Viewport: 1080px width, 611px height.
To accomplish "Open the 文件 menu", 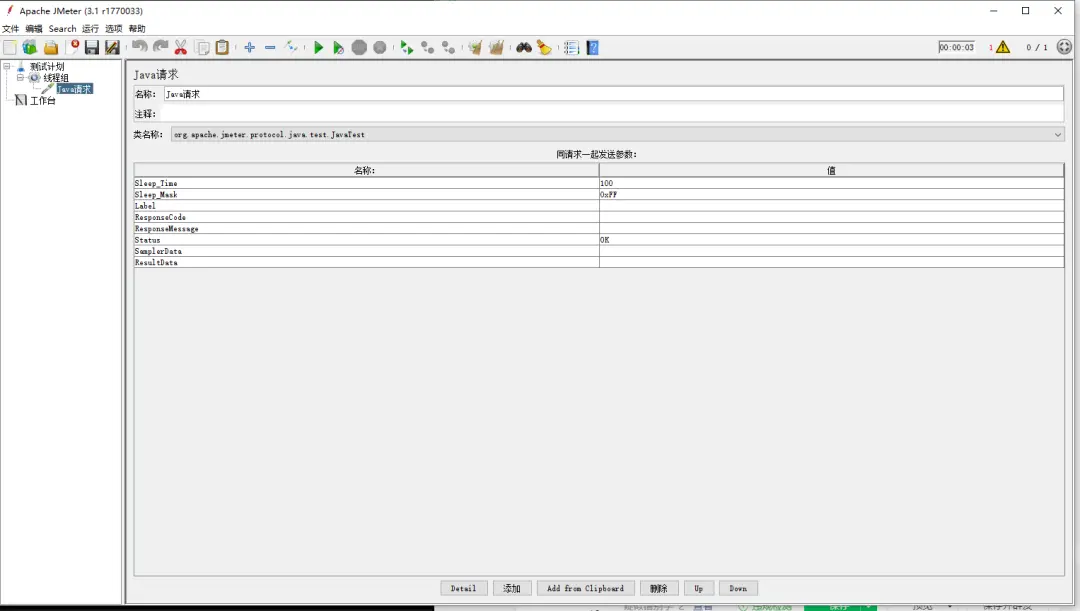I will 10,29.
